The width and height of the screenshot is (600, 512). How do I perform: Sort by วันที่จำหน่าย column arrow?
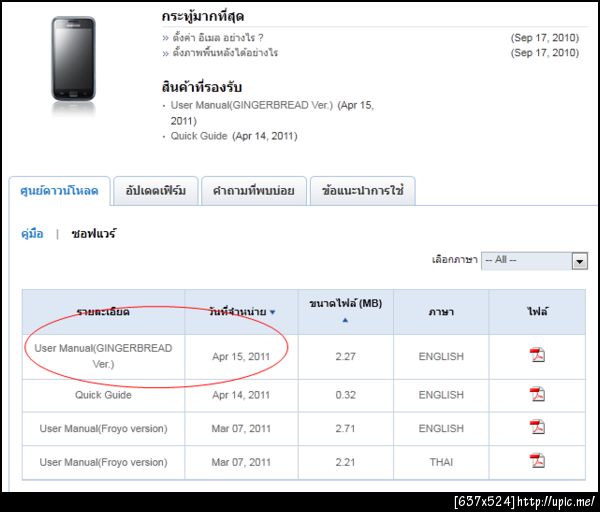tap(272, 312)
